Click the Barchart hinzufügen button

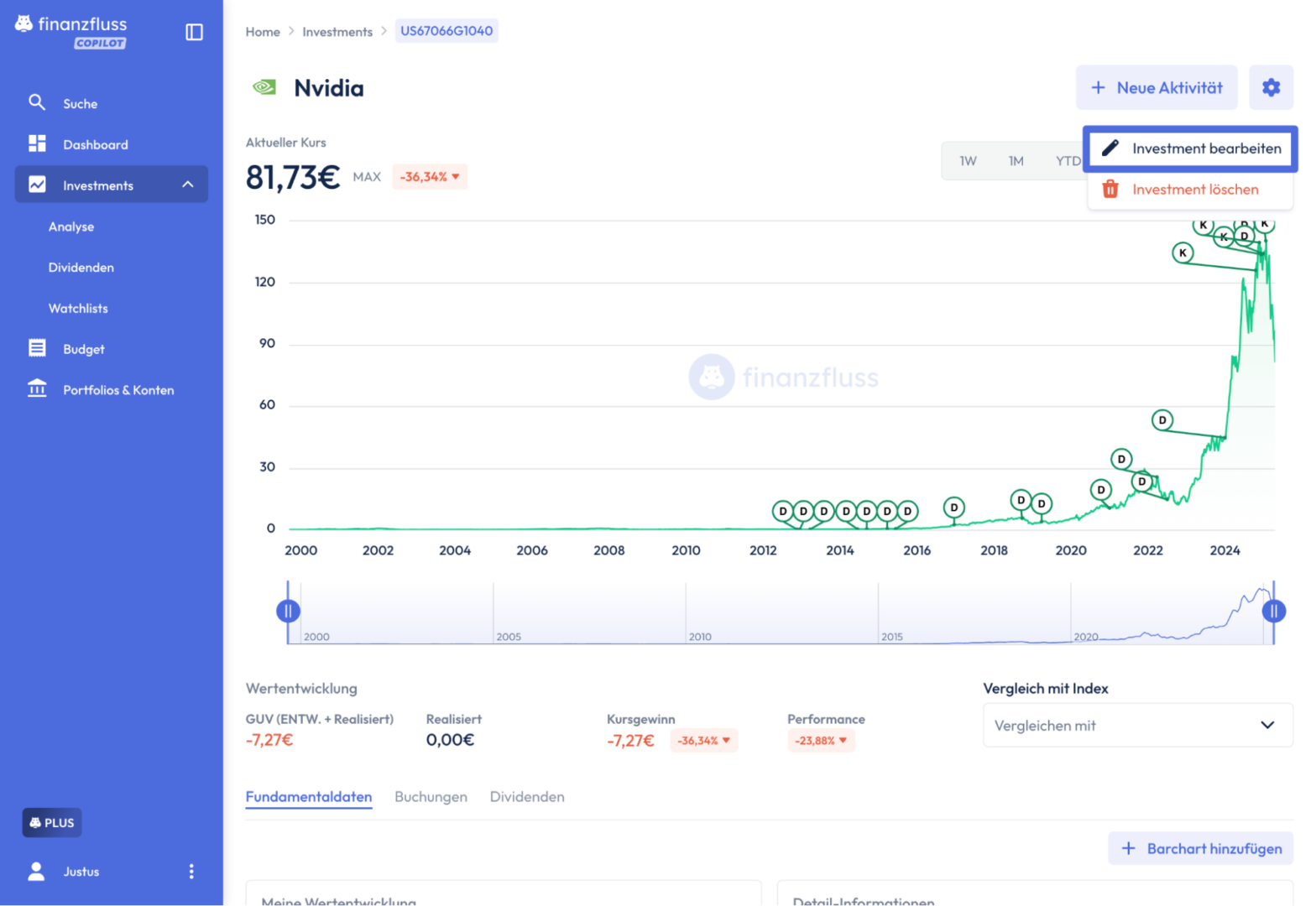click(x=1200, y=848)
